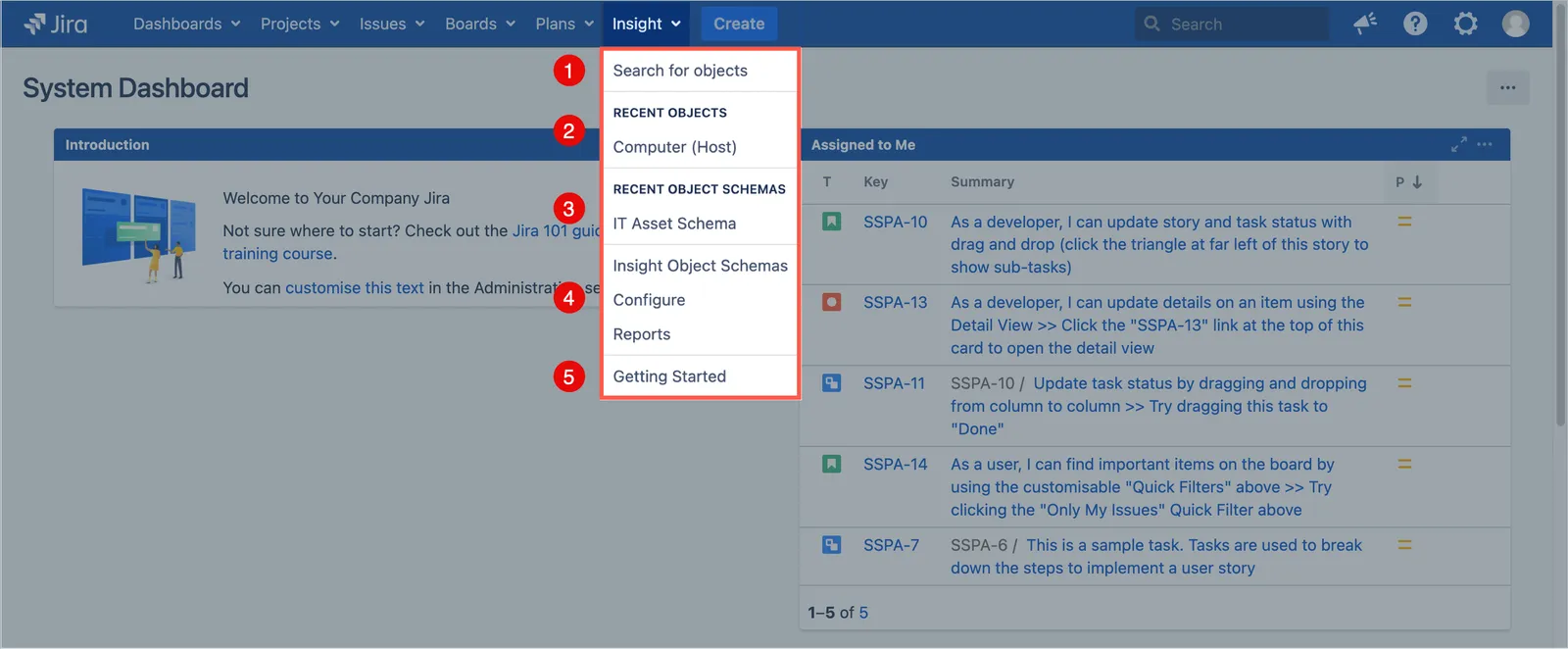Open the Issues dropdown menu
This screenshot has height=649, width=1568.
tap(392, 24)
